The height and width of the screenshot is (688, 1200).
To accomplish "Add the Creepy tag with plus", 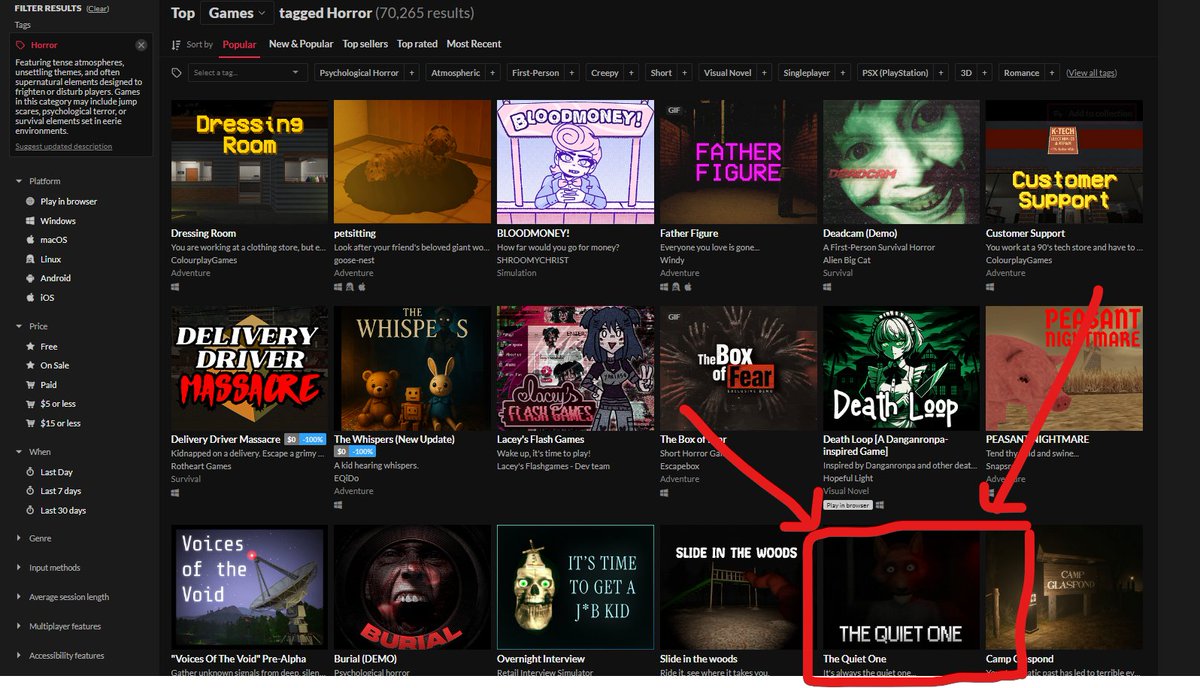I will pyautogui.click(x=632, y=73).
